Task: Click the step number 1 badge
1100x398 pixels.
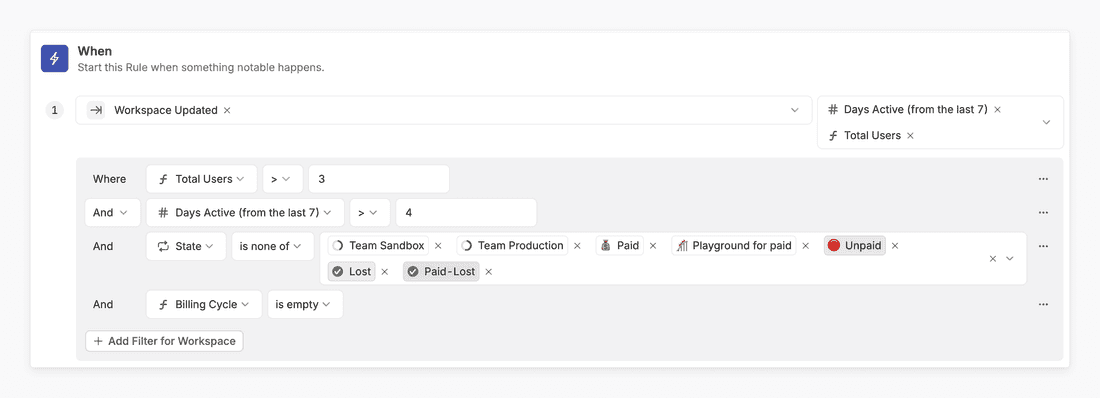Action: (54, 110)
